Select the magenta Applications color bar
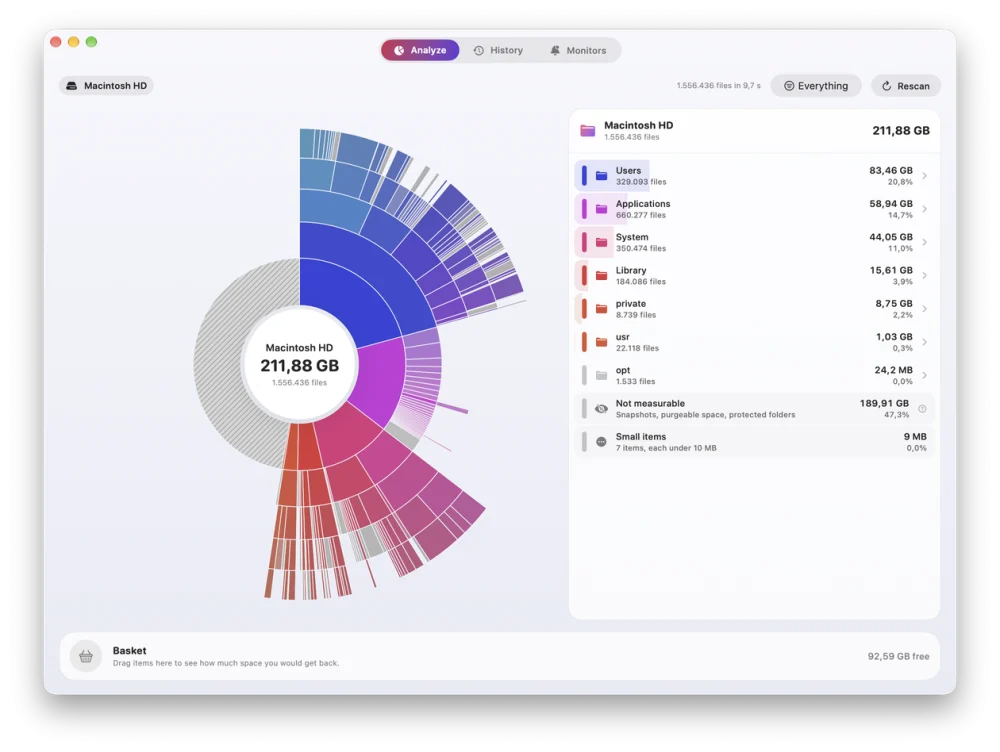Image resolution: width=1000 pixels, height=752 pixels. pyautogui.click(x=584, y=209)
